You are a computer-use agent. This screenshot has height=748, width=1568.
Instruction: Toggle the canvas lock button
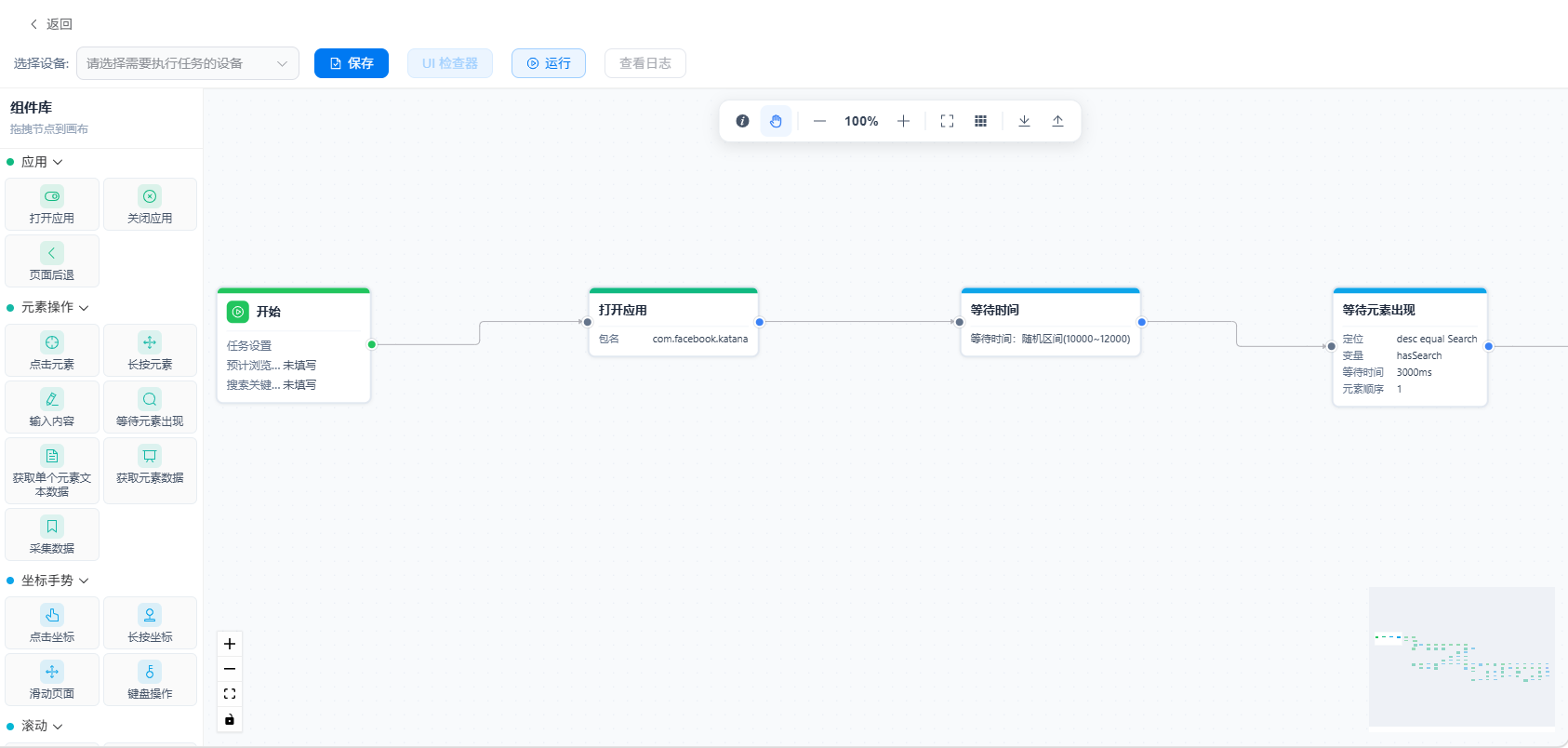pos(230,719)
